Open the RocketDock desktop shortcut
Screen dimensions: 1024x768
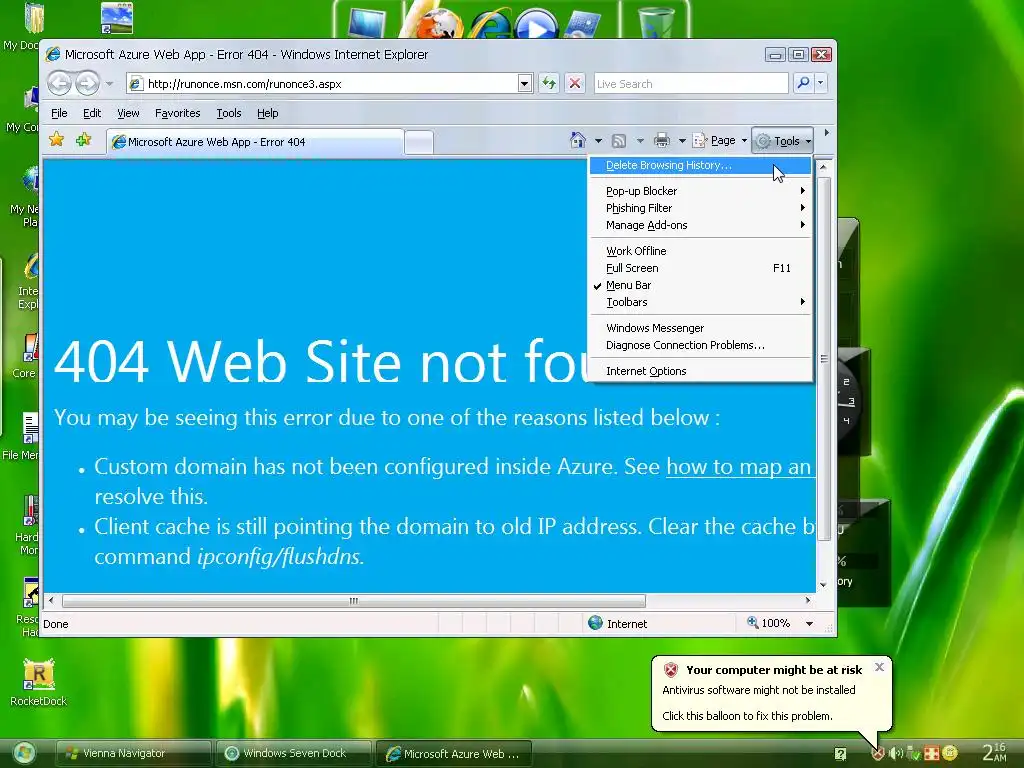coord(39,683)
